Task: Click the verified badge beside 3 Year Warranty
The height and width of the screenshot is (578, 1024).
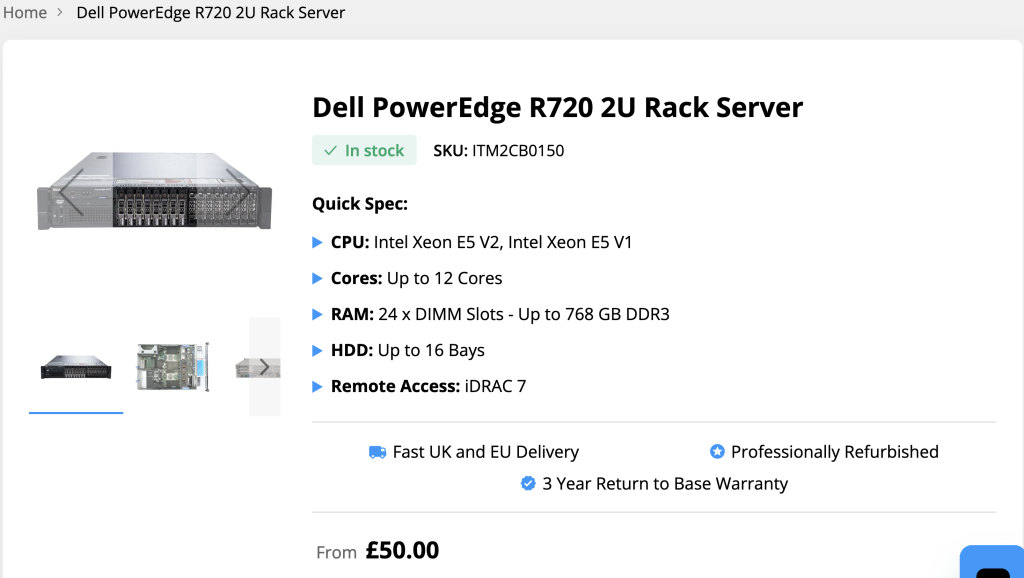Action: (x=528, y=484)
